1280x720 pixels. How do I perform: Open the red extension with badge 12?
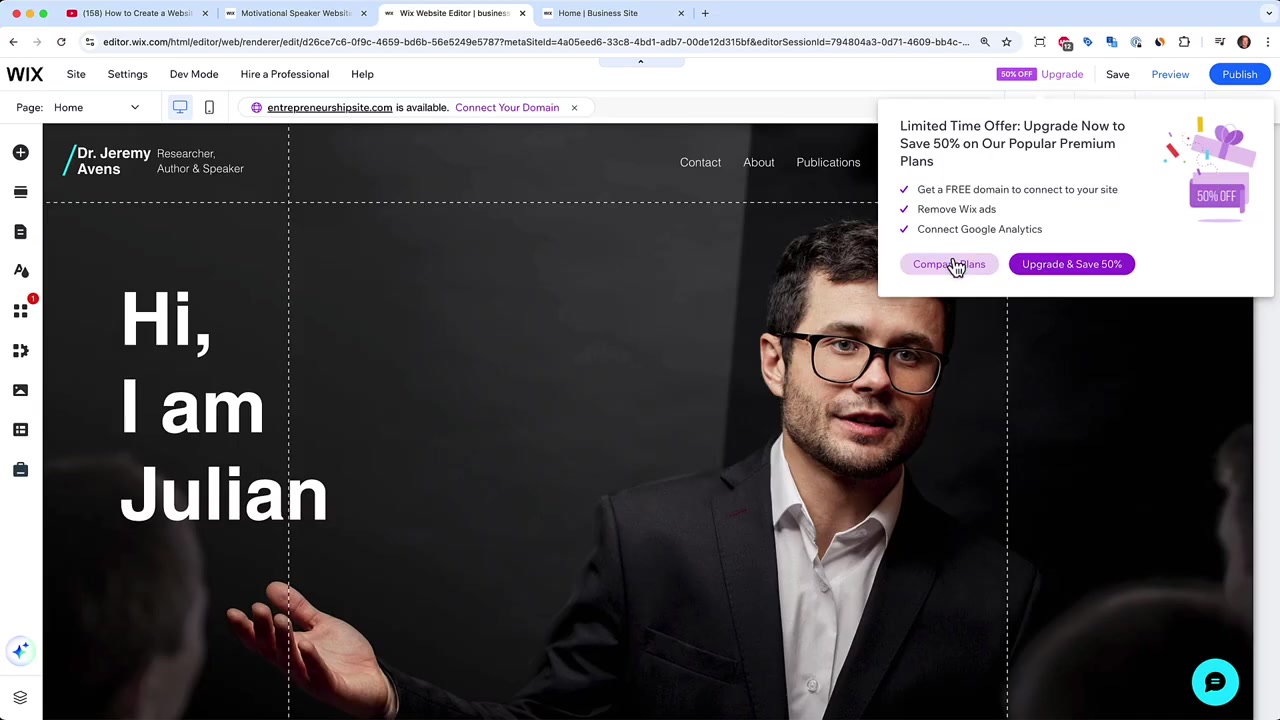point(1064,43)
